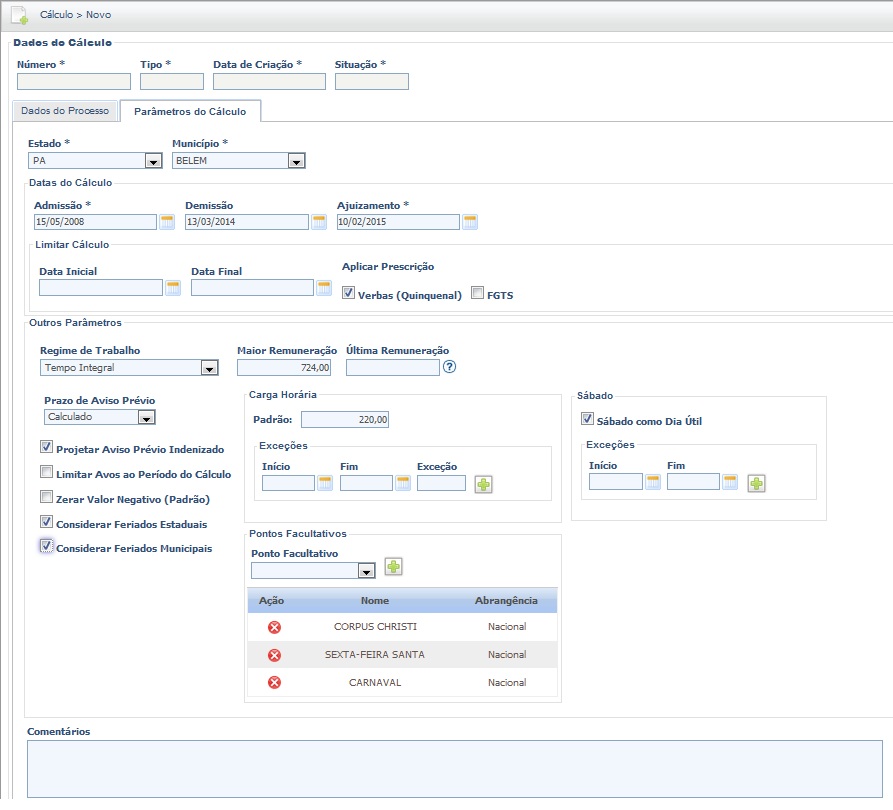Image resolution: width=893 pixels, height=810 pixels.
Task: Add Carga Horária exception with green plus
Action: coord(484,485)
